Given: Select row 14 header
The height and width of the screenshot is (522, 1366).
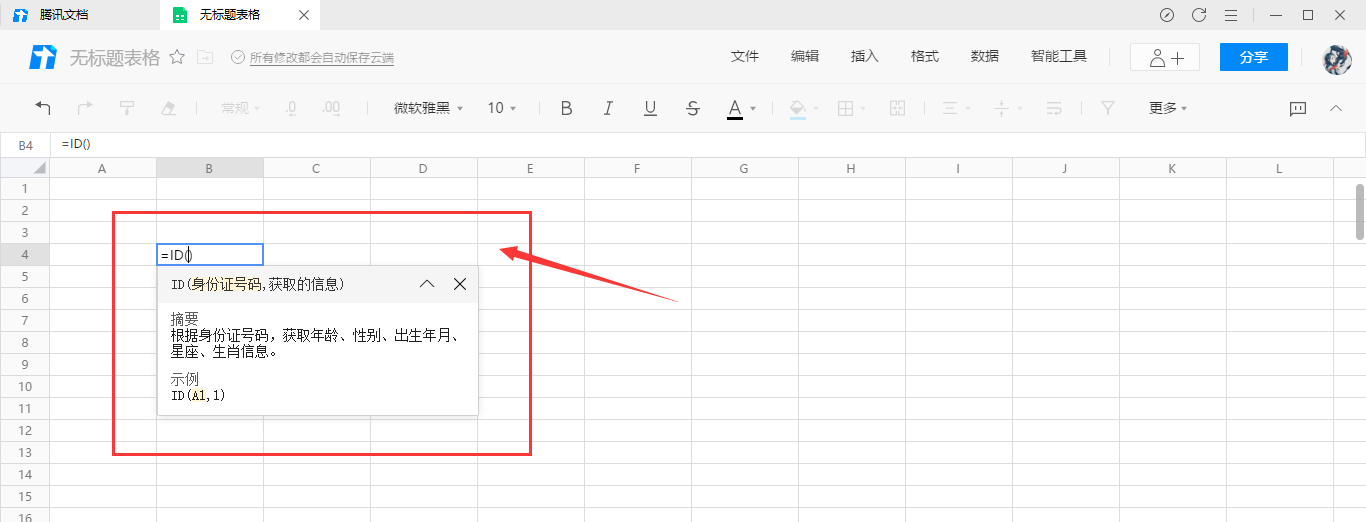Looking at the screenshot, I should [25, 475].
